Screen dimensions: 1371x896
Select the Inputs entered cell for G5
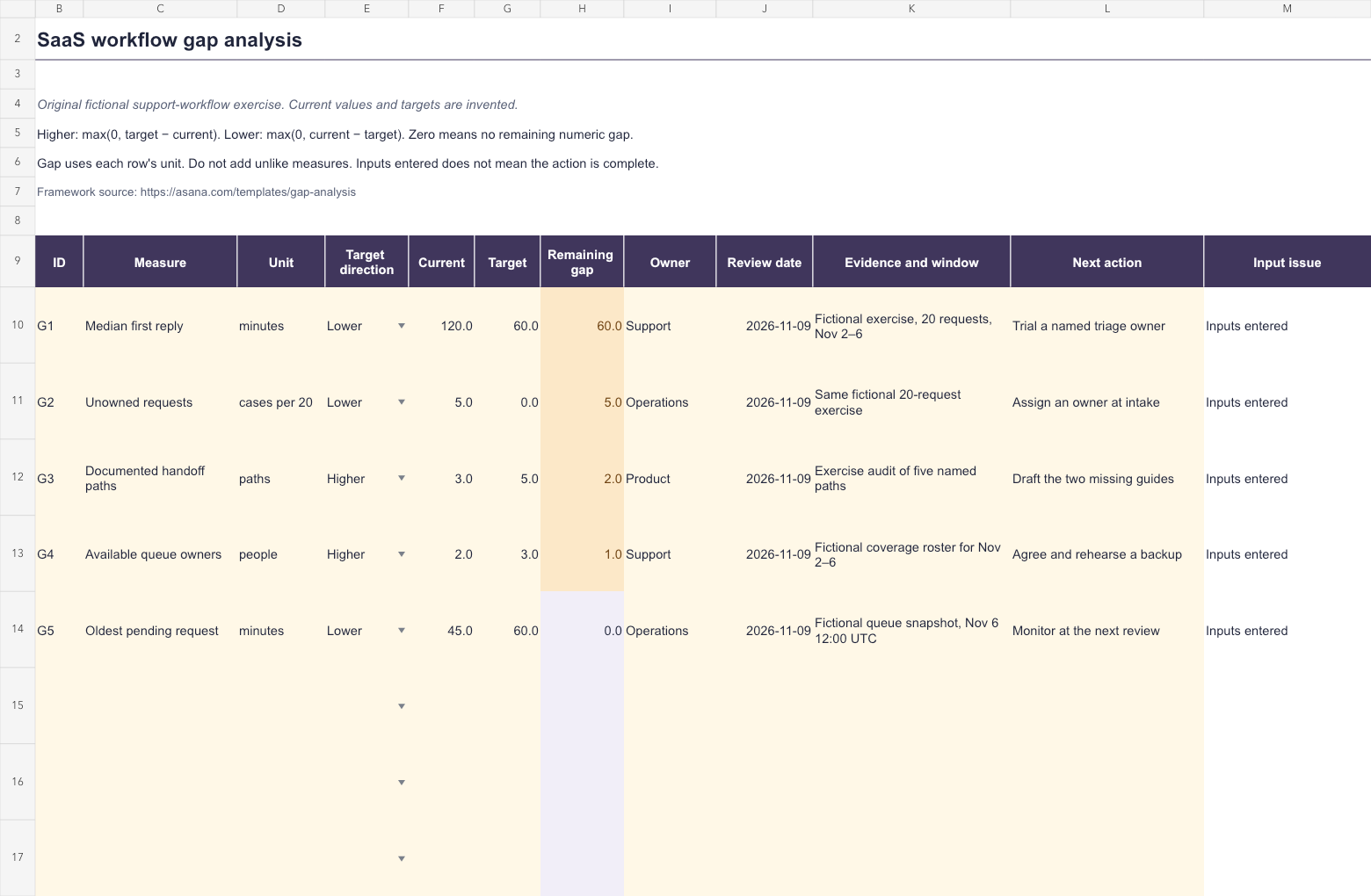(1288, 631)
